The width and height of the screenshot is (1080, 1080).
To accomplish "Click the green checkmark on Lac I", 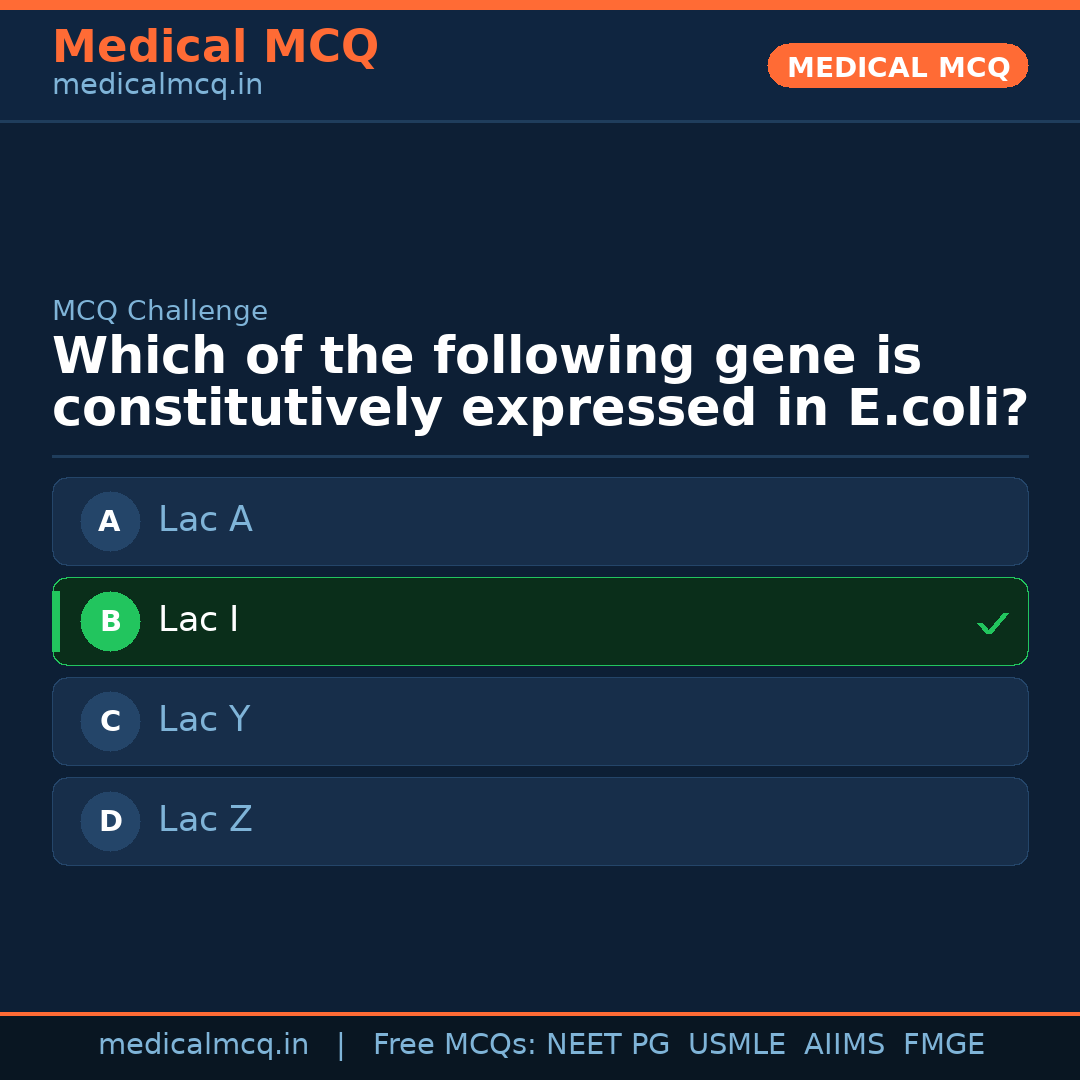I will tap(992, 624).
